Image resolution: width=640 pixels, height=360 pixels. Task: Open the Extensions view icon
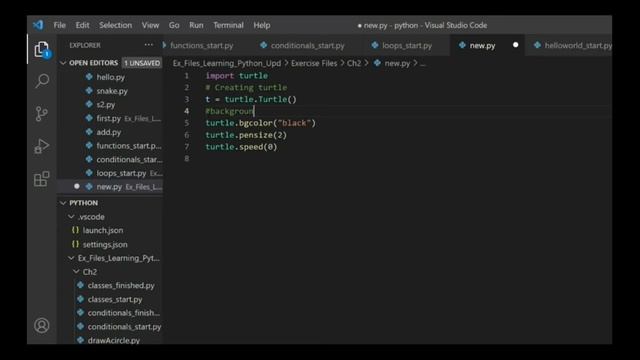(x=42, y=179)
